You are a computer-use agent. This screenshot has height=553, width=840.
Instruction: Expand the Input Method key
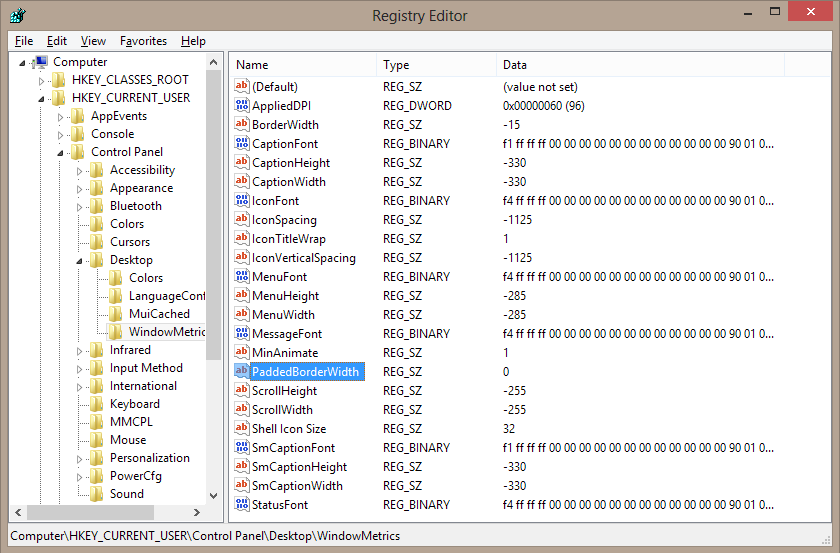pyautogui.click(x=79, y=369)
